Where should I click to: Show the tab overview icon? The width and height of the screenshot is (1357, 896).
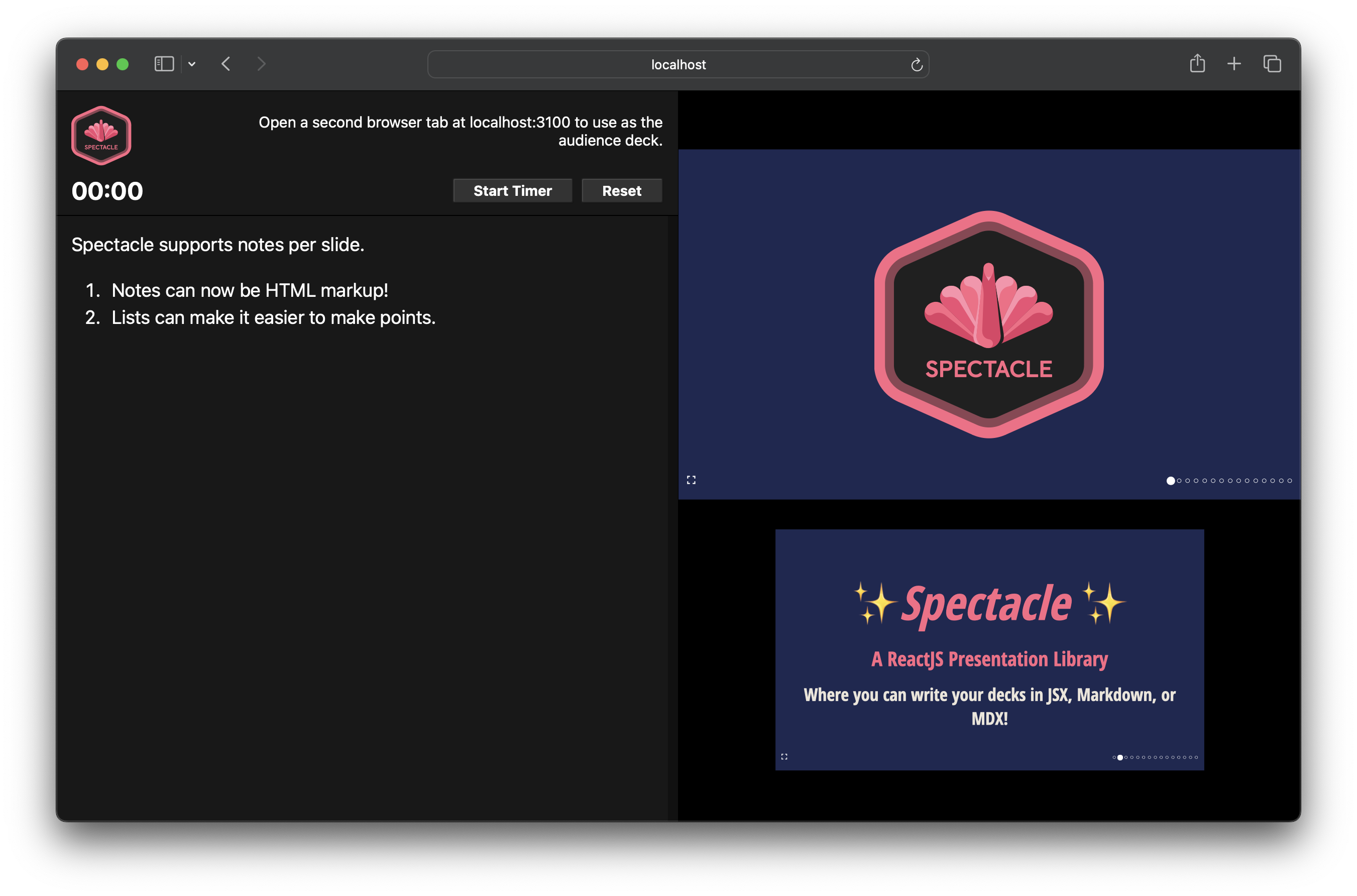pos(1272,63)
